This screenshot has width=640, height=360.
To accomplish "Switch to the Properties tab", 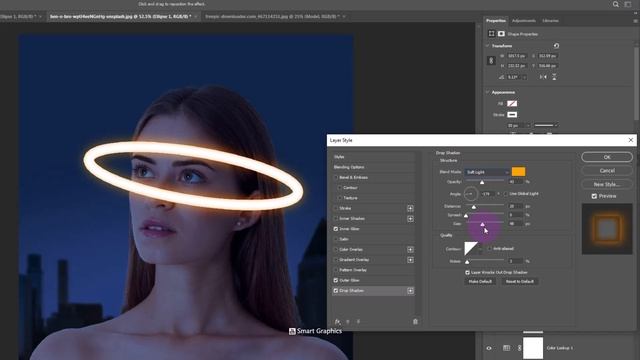I will [496, 21].
